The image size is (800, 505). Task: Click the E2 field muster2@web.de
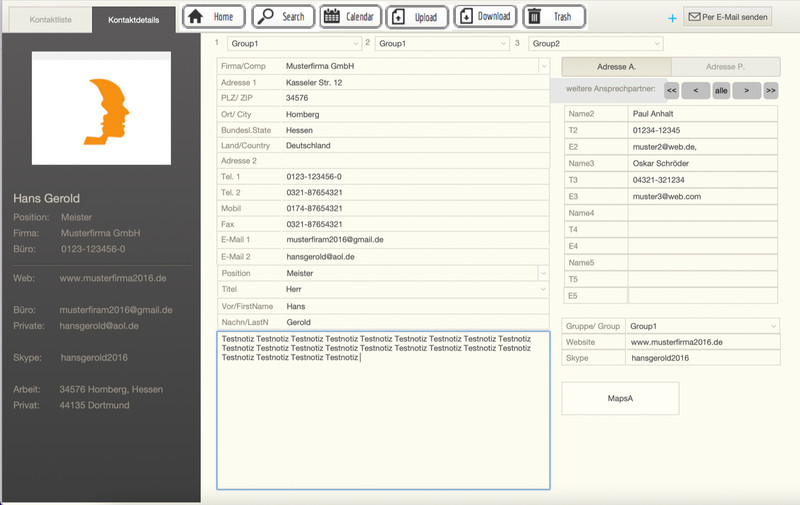click(703, 147)
